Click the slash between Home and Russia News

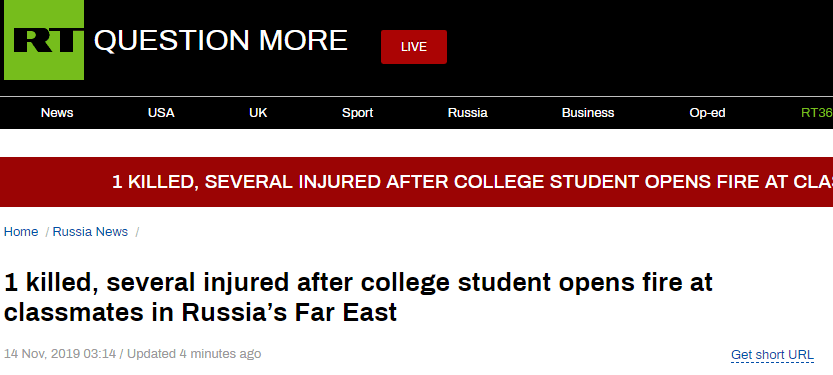pyautogui.click(x=47, y=232)
